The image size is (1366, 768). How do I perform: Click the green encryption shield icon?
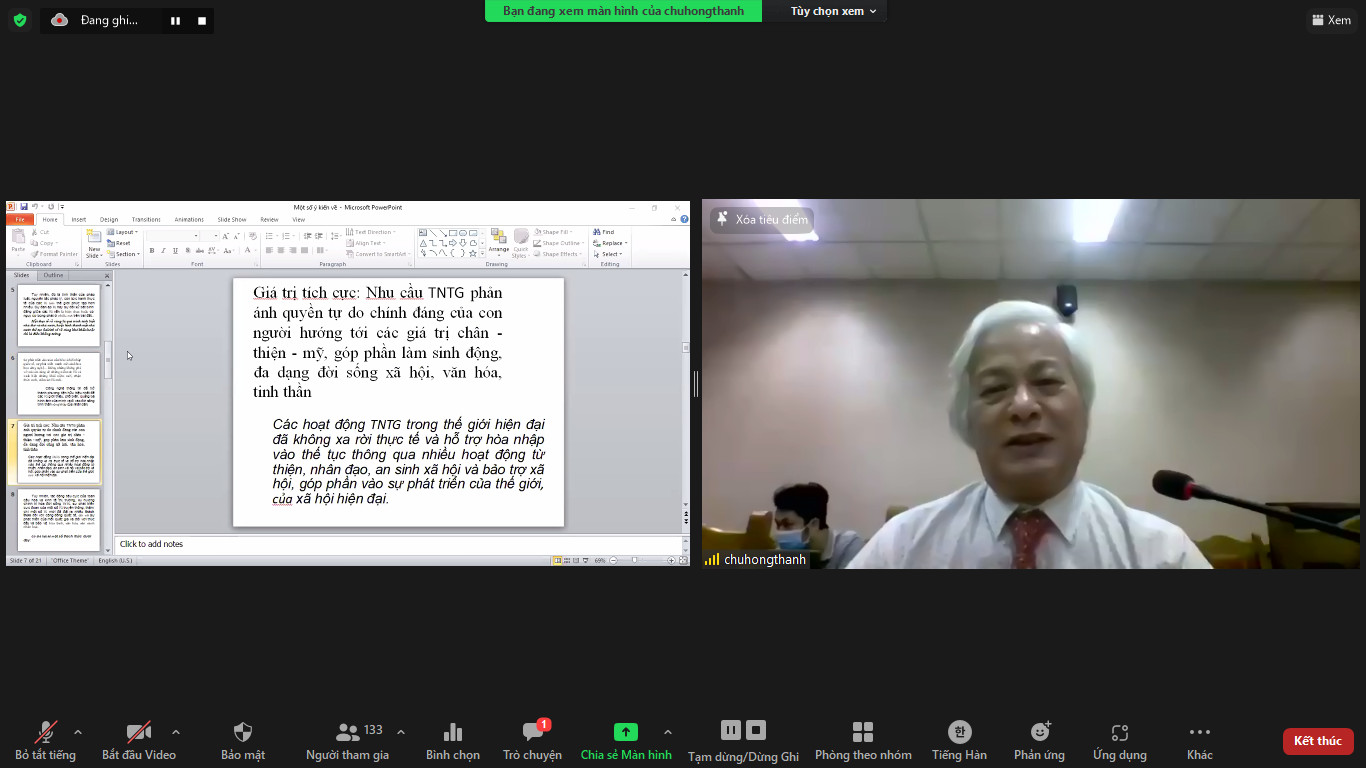pyautogui.click(x=20, y=20)
